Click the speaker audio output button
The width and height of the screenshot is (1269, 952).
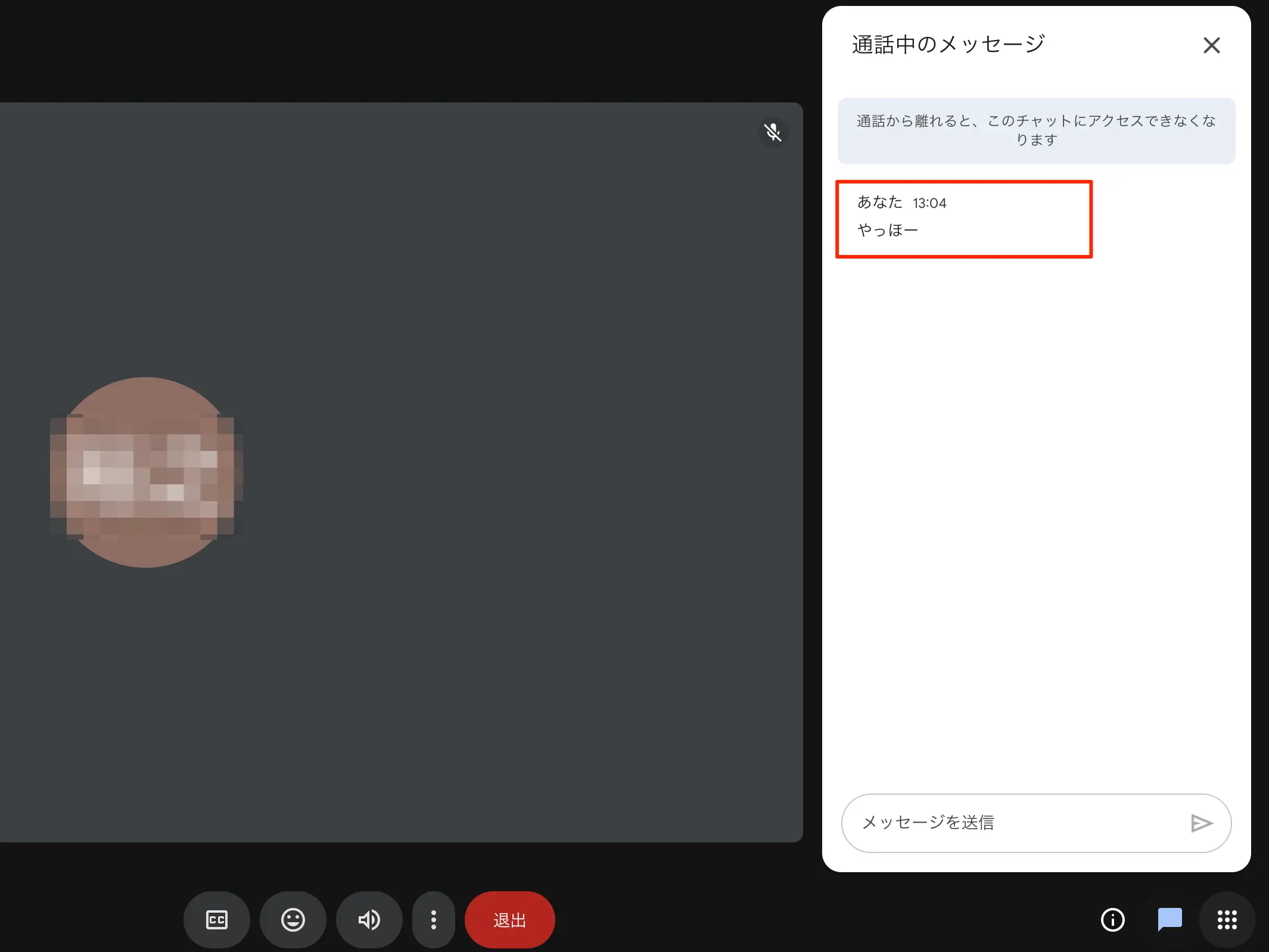click(x=369, y=920)
